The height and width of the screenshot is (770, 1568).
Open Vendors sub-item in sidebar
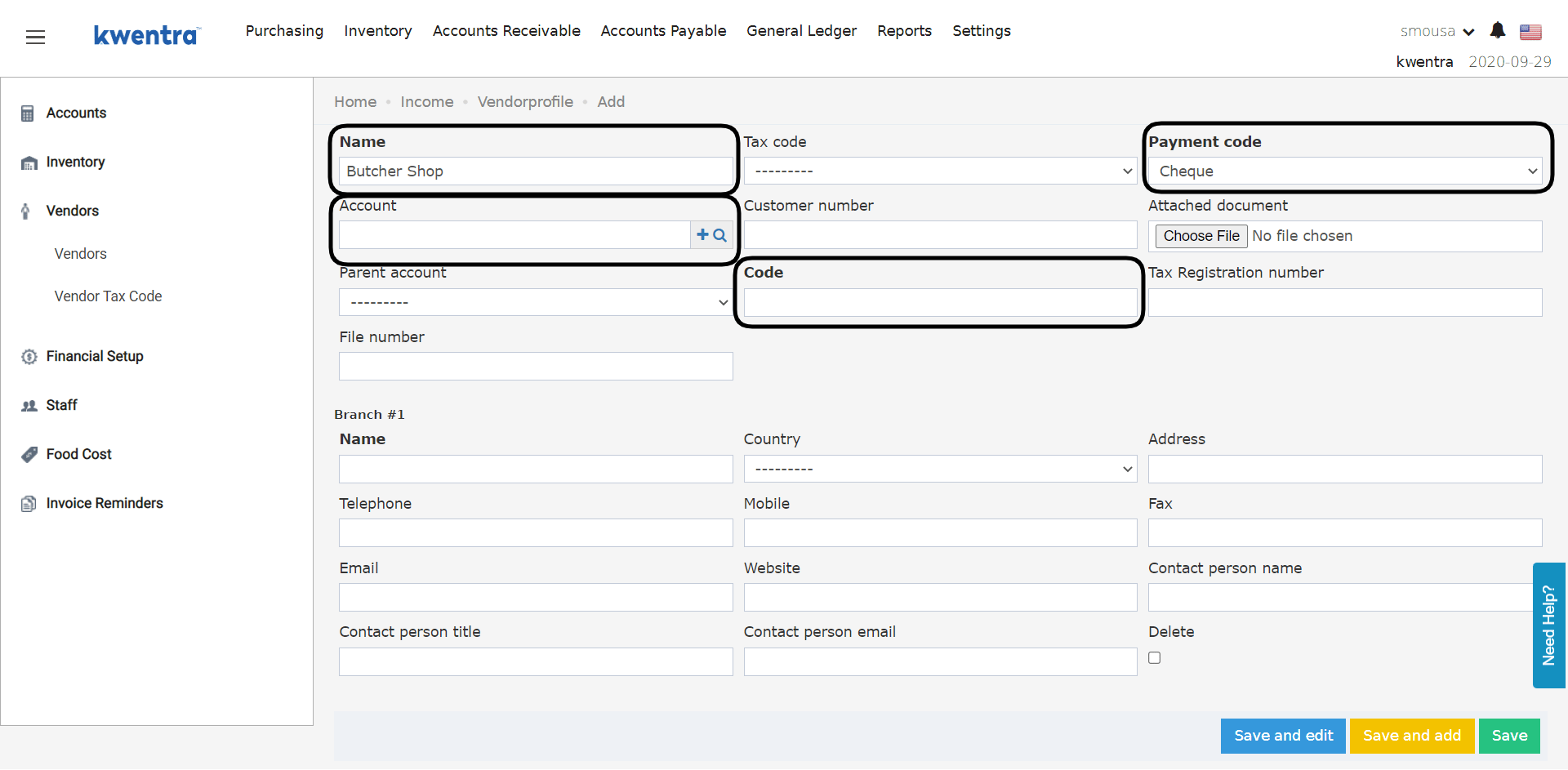pos(81,254)
